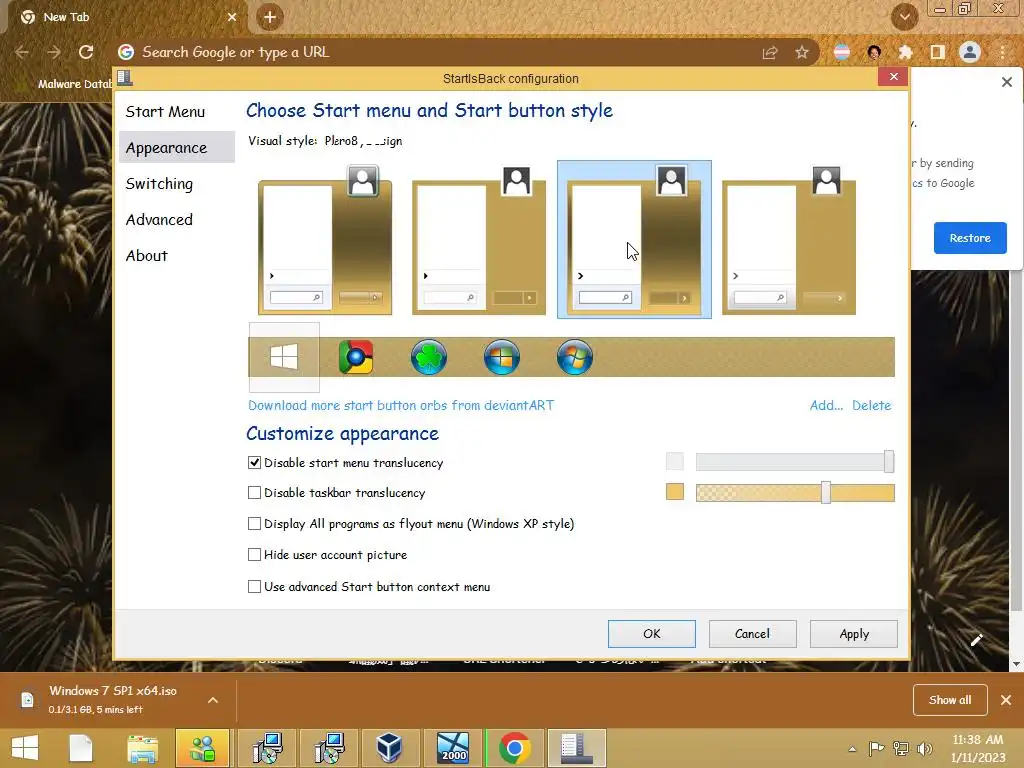Open Chrome extensions puzzle icon
The image size is (1024, 768).
(x=905, y=52)
